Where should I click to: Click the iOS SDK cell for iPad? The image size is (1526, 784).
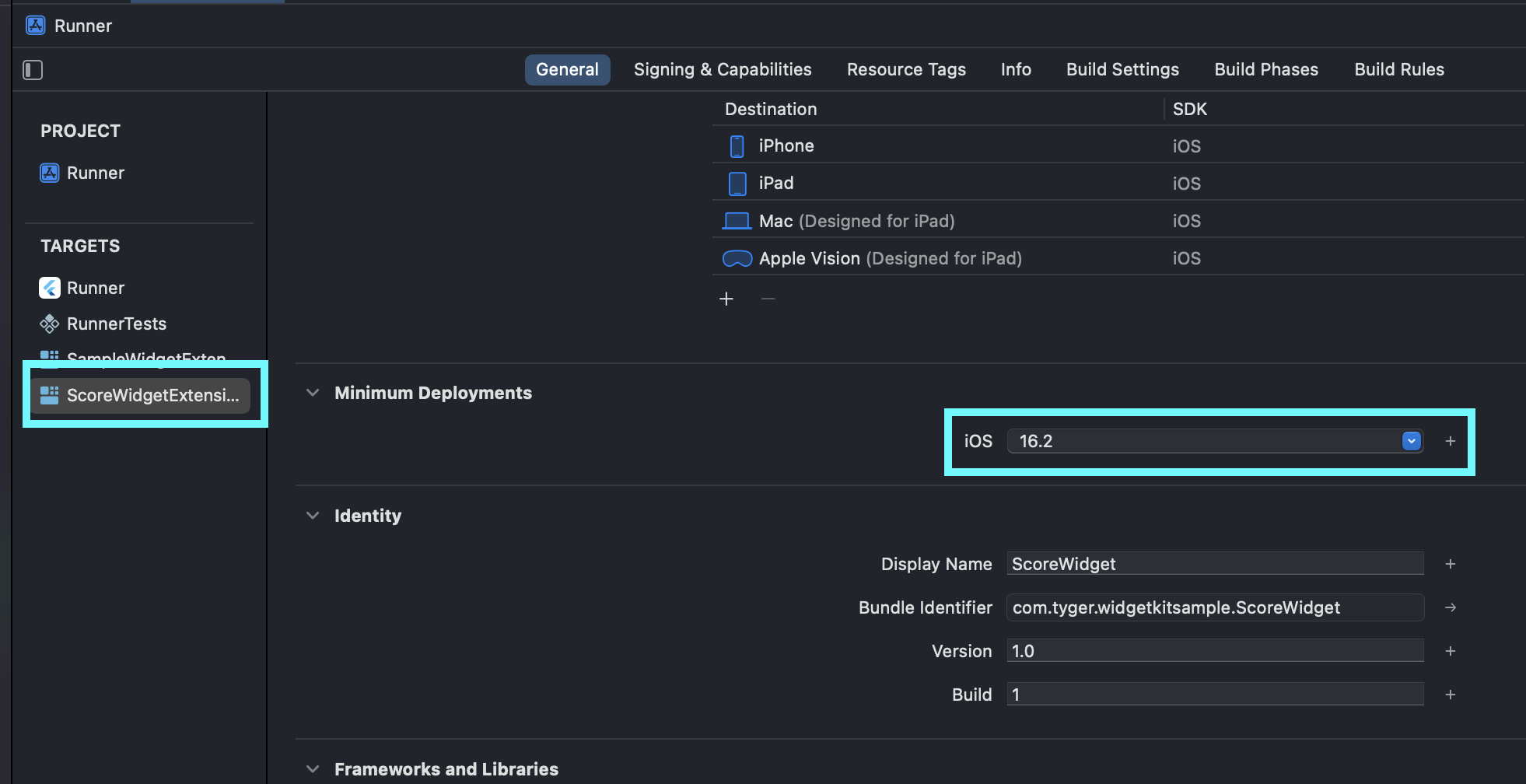(x=1187, y=184)
